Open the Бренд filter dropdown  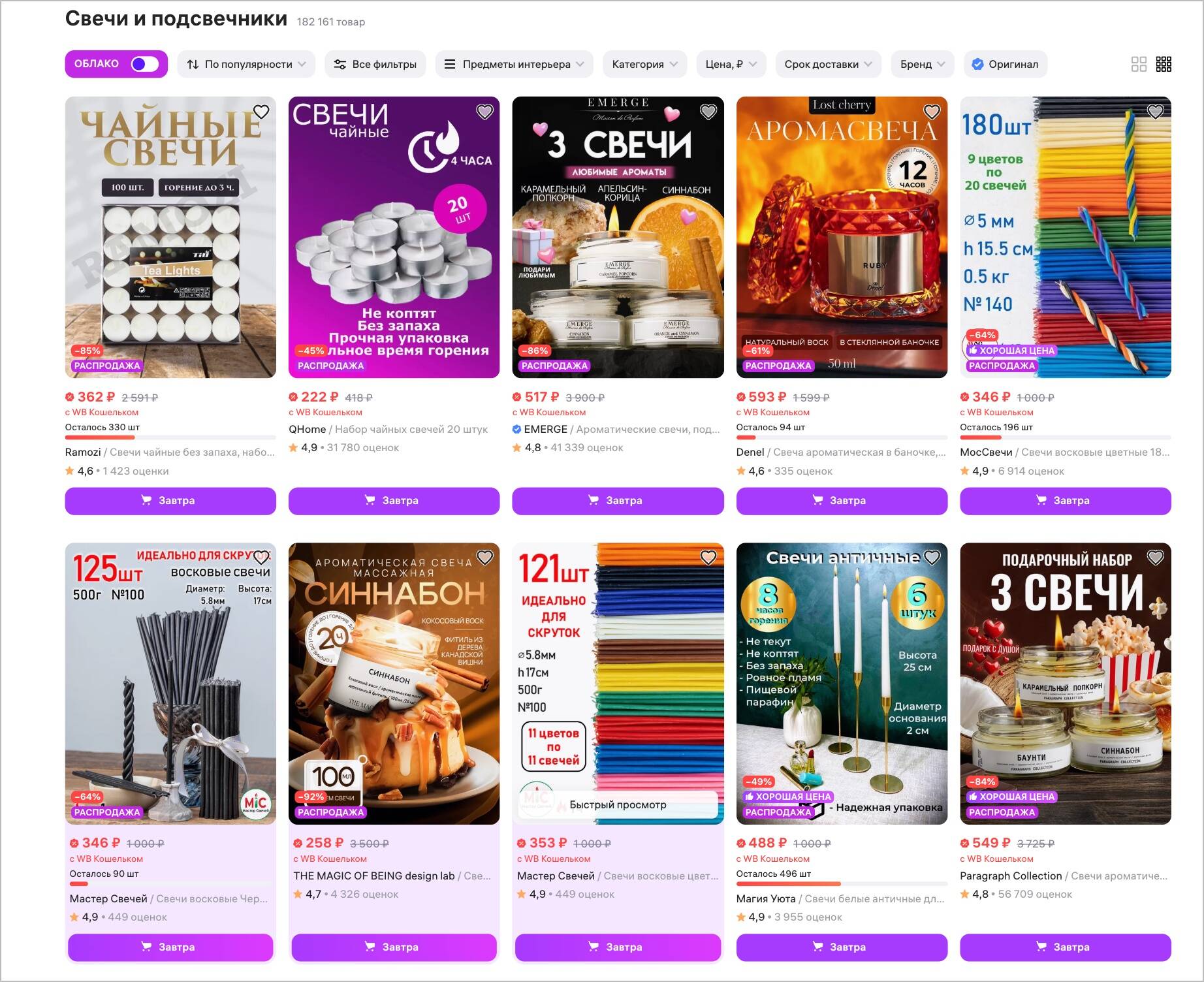point(922,64)
